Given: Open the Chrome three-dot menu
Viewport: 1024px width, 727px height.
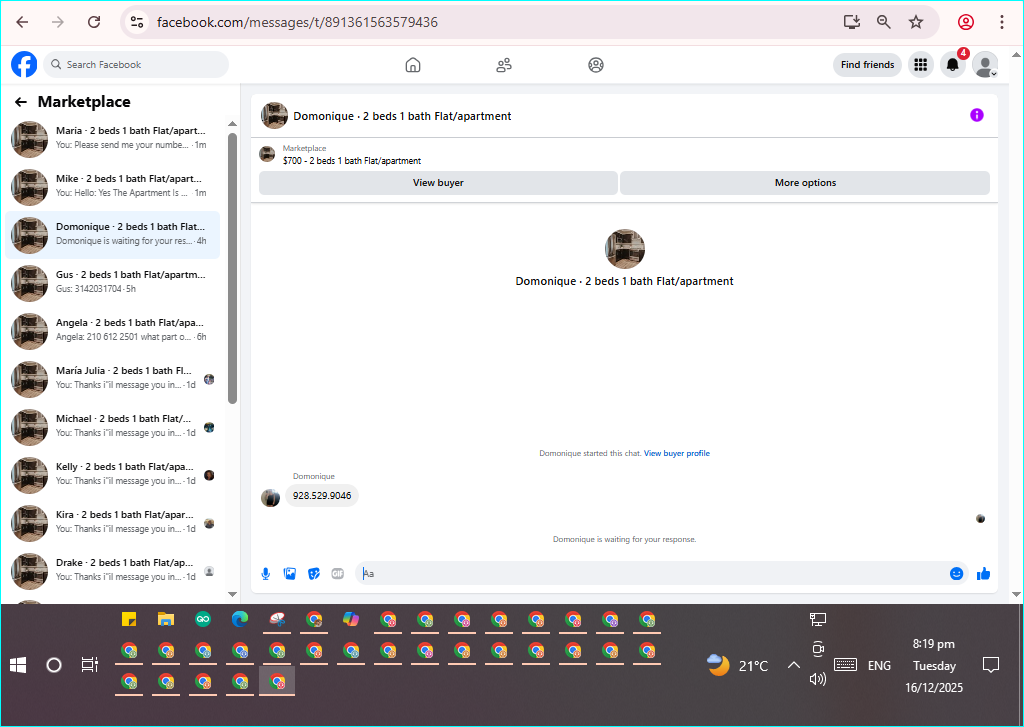Looking at the screenshot, I should click(x=1001, y=22).
